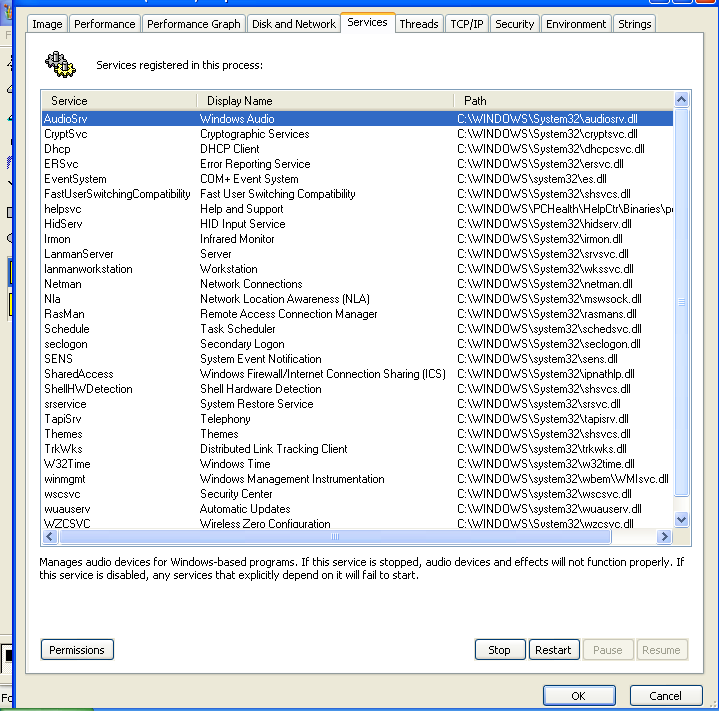Select the srservice service row

(x=357, y=404)
